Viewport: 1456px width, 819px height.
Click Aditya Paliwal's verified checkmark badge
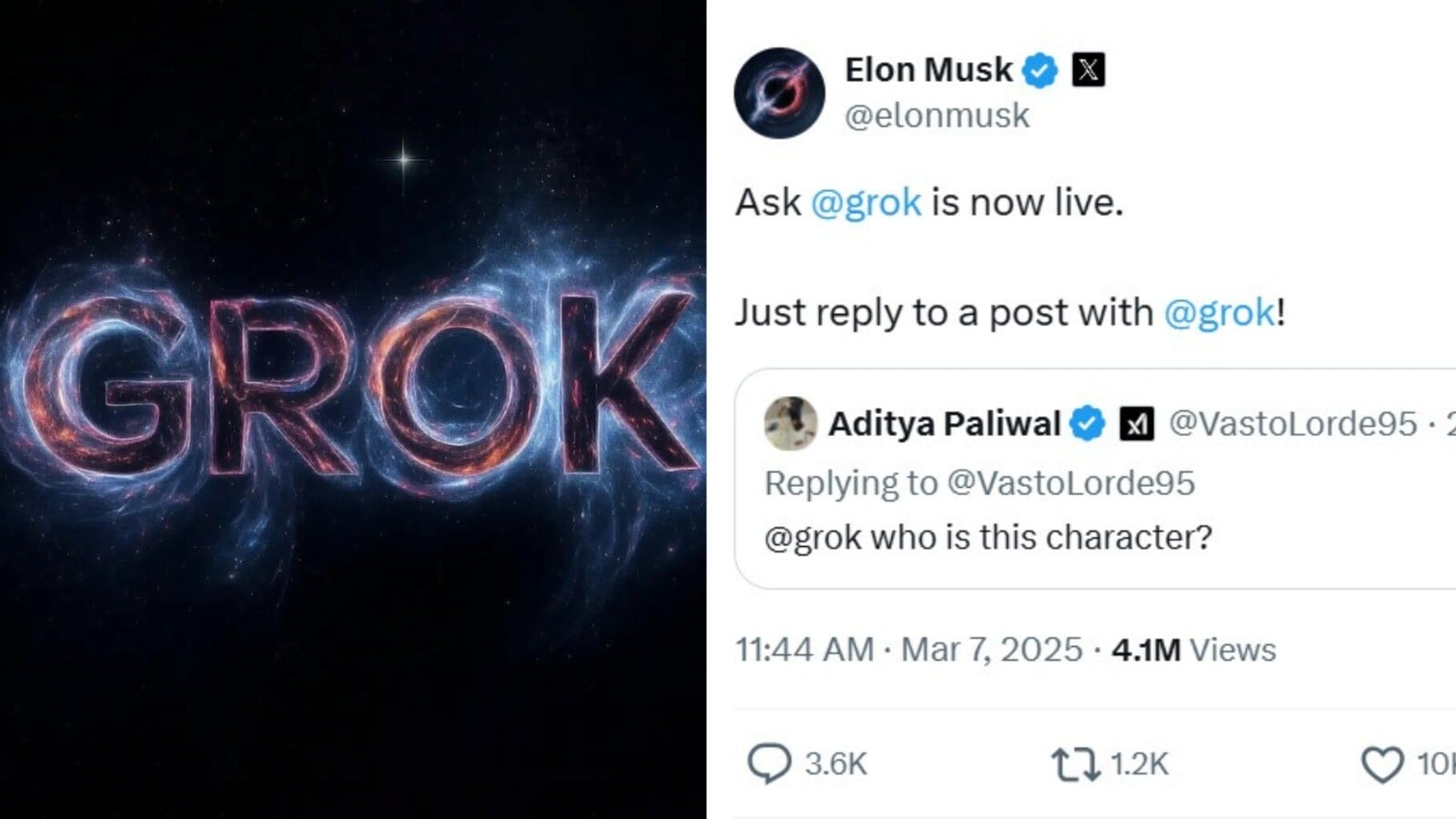coord(1087,423)
